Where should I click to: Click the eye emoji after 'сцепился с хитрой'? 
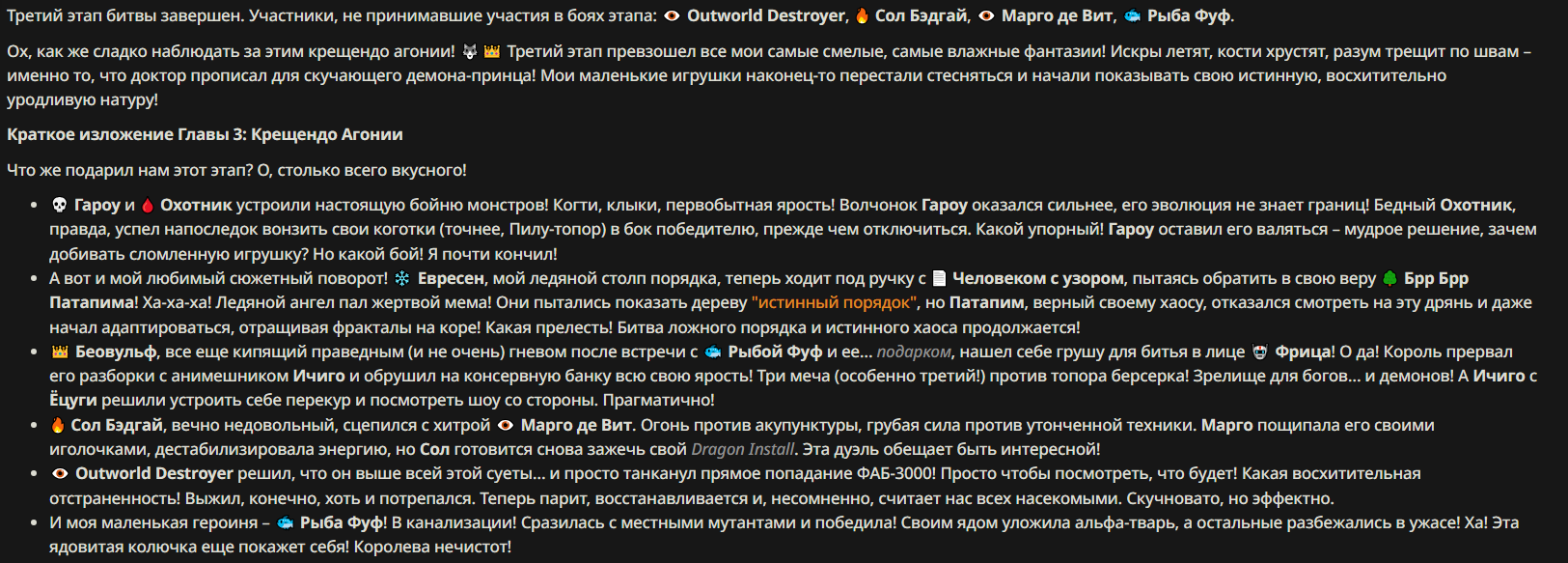(506, 425)
